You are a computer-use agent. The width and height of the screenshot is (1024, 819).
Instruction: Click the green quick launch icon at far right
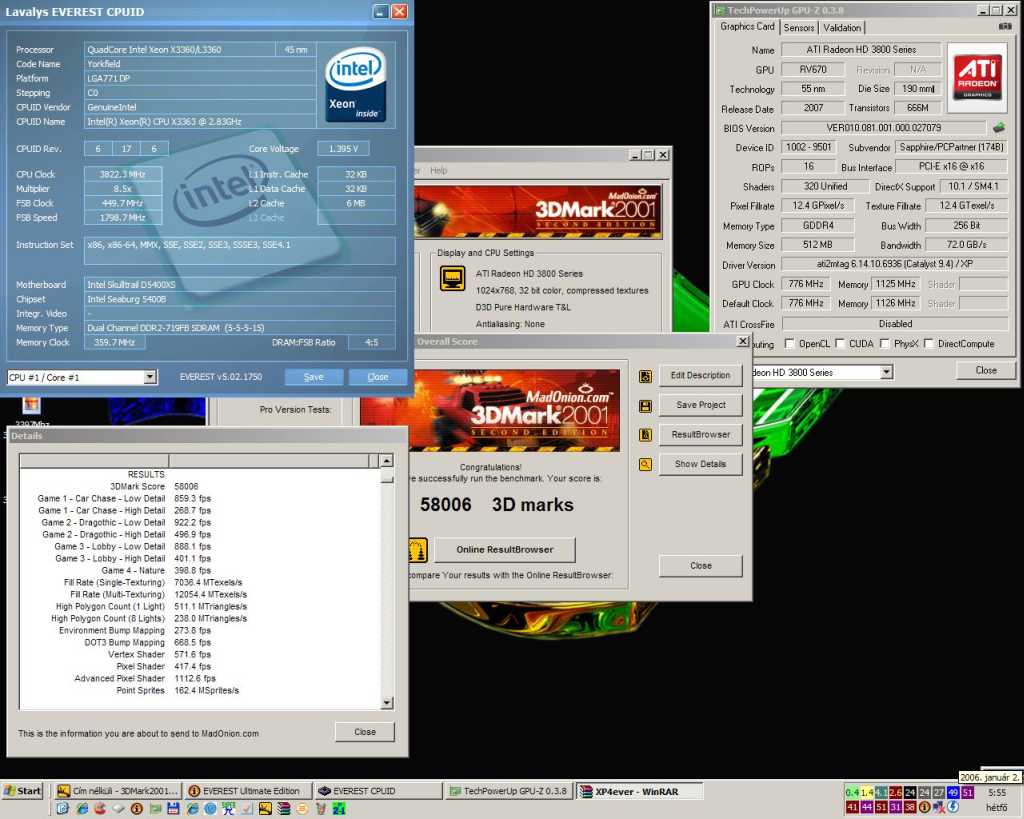click(x=339, y=809)
